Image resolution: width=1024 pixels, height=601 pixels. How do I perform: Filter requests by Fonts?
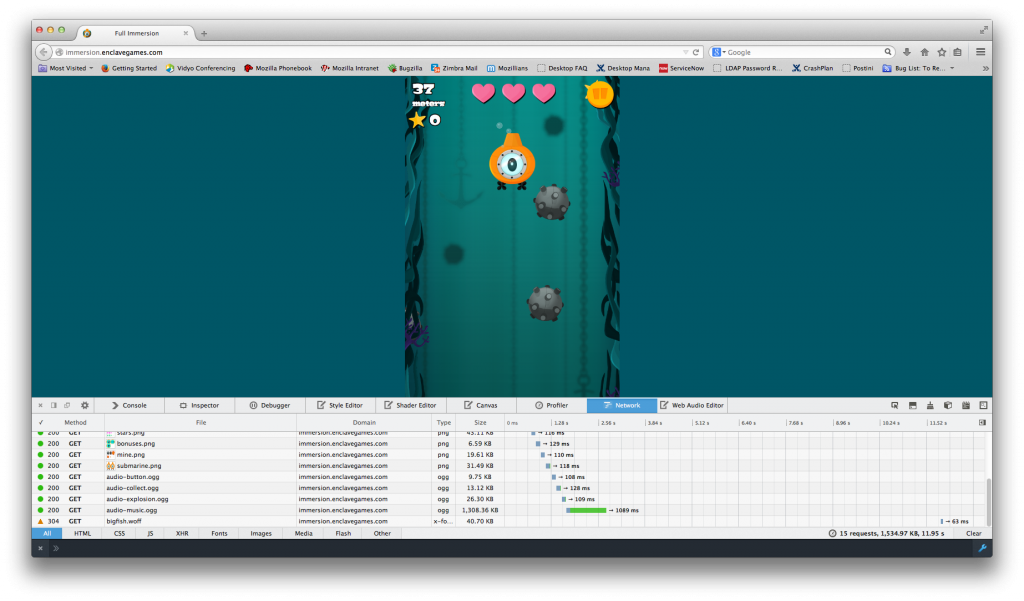[x=219, y=534]
